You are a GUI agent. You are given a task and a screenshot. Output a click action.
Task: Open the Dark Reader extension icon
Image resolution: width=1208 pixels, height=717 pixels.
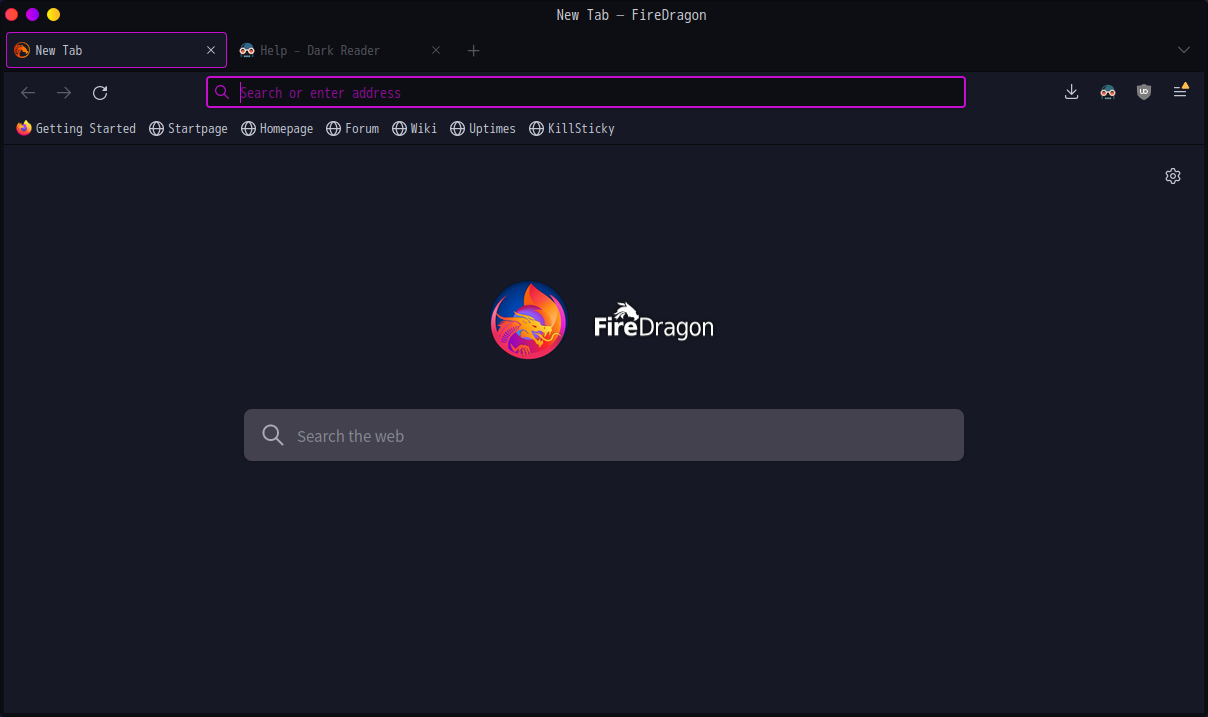pyautogui.click(x=1107, y=92)
